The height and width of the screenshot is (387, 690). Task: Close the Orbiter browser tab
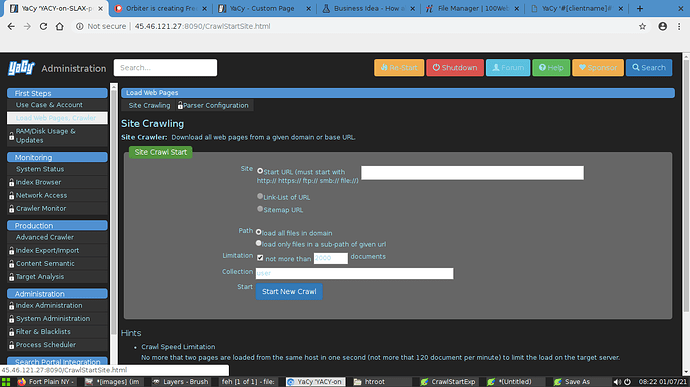coord(204,8)
